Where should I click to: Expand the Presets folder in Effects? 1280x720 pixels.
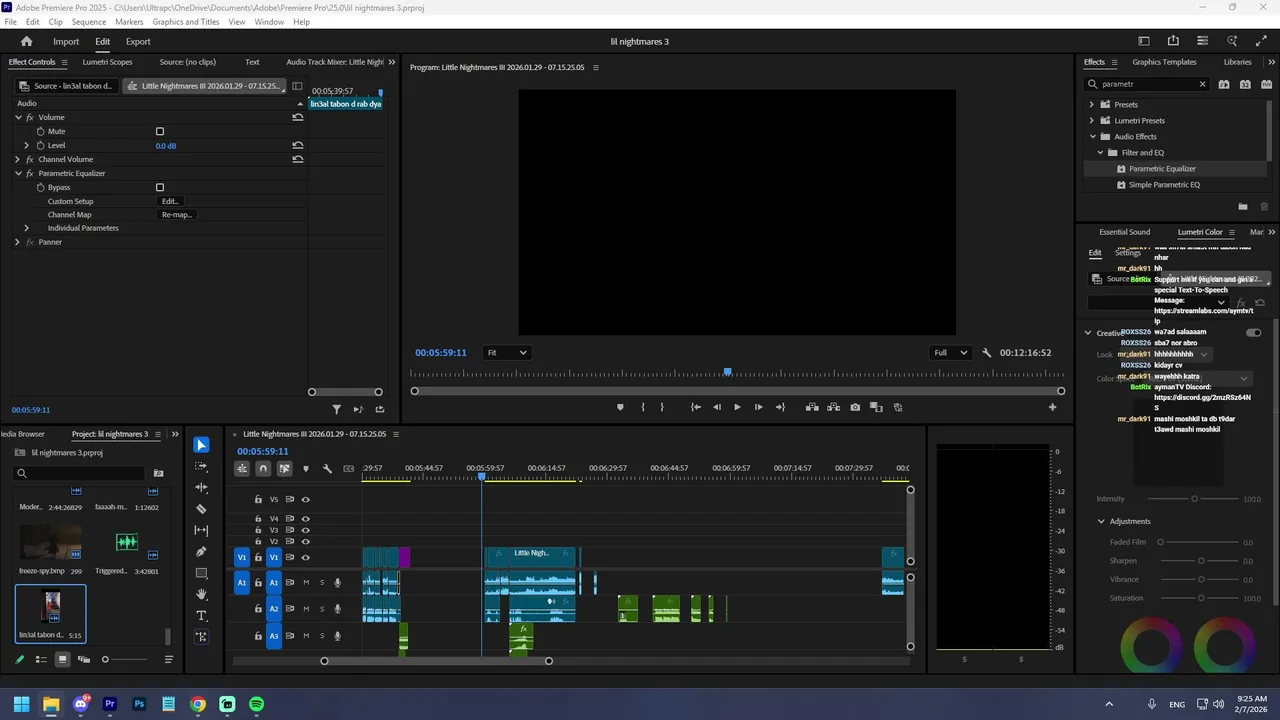pos(1092,104)
